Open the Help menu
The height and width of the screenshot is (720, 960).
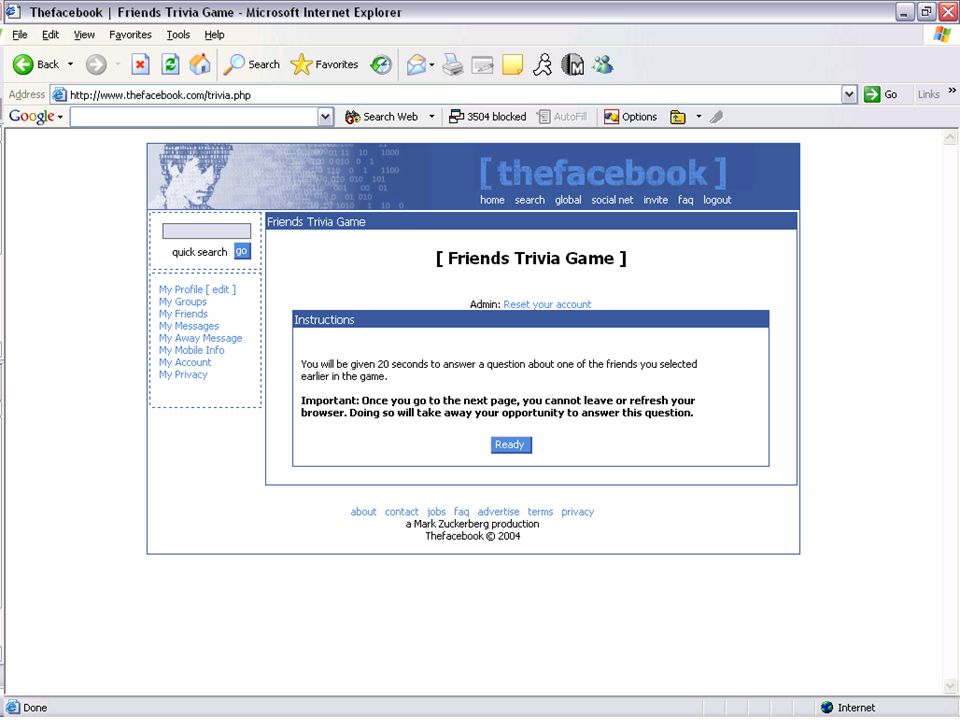tap(214, 35)
